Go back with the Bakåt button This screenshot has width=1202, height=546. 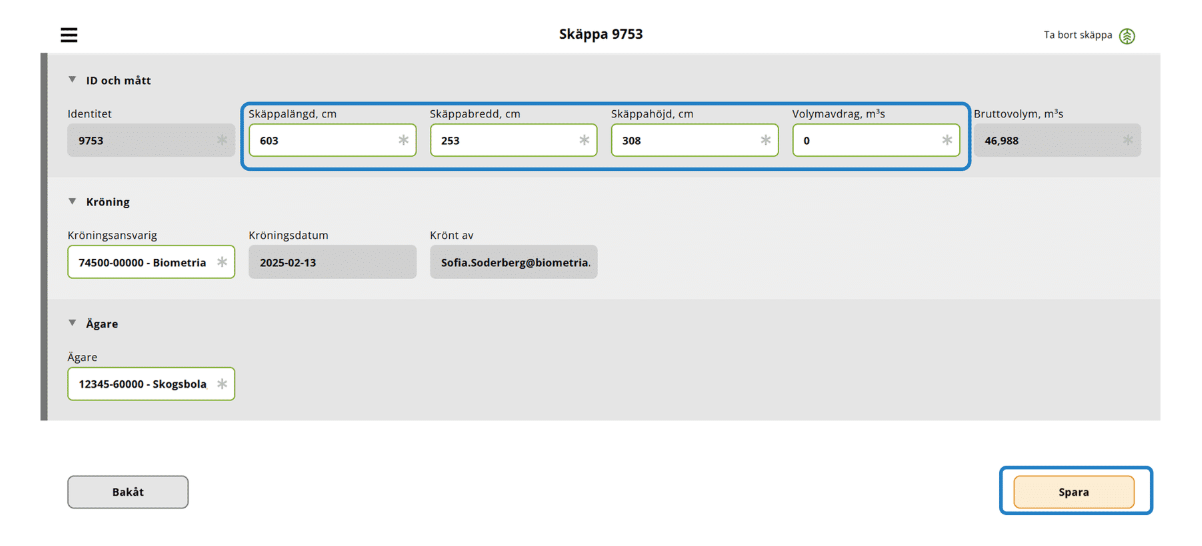(128, 492)
